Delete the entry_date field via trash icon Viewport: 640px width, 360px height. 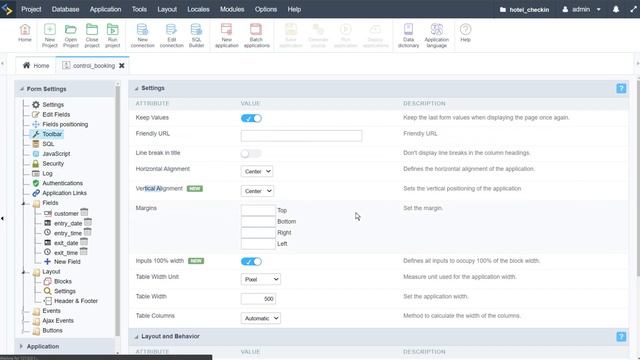coord(88,222)
